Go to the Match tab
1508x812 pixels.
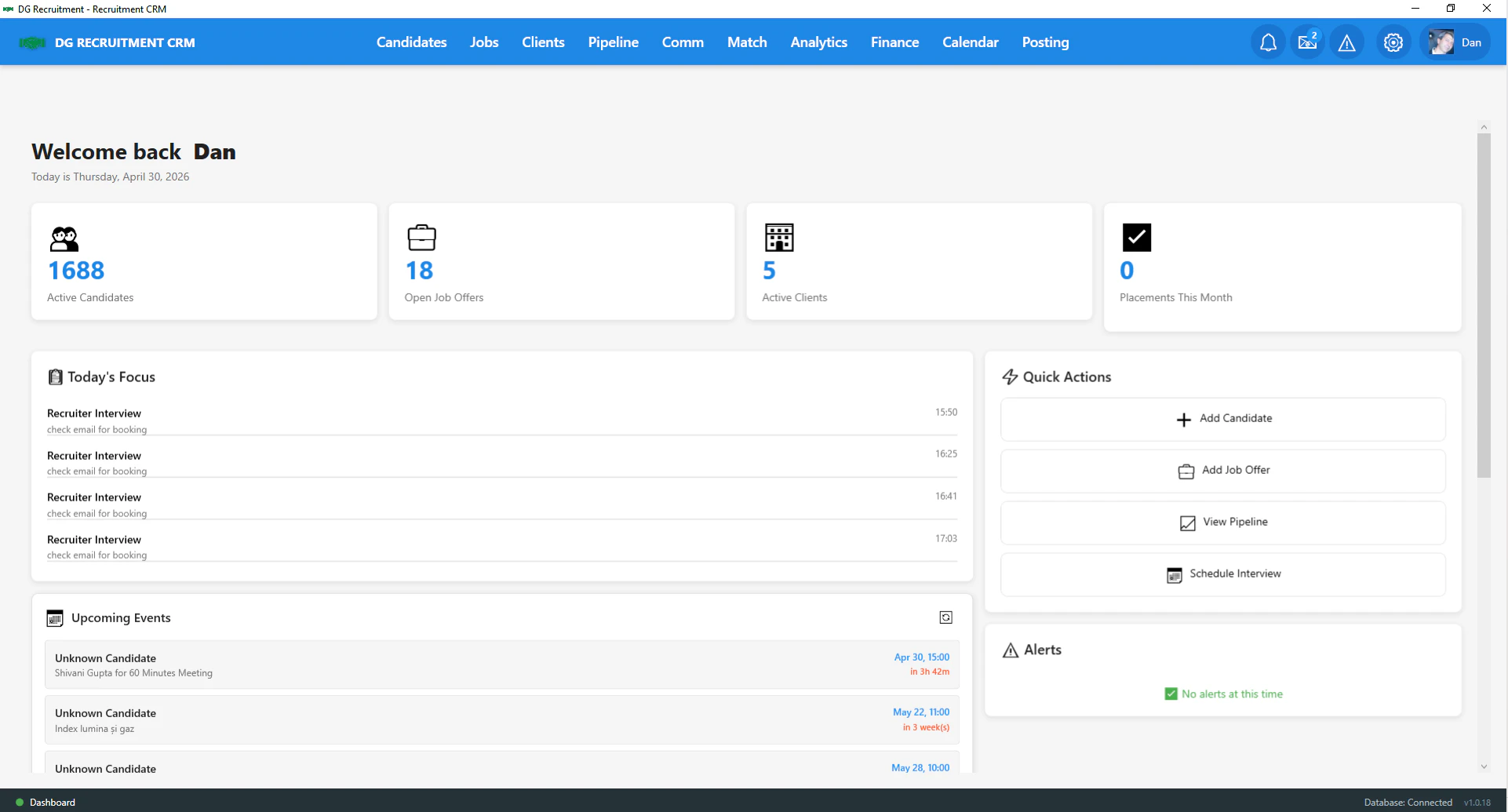[747, 42]
